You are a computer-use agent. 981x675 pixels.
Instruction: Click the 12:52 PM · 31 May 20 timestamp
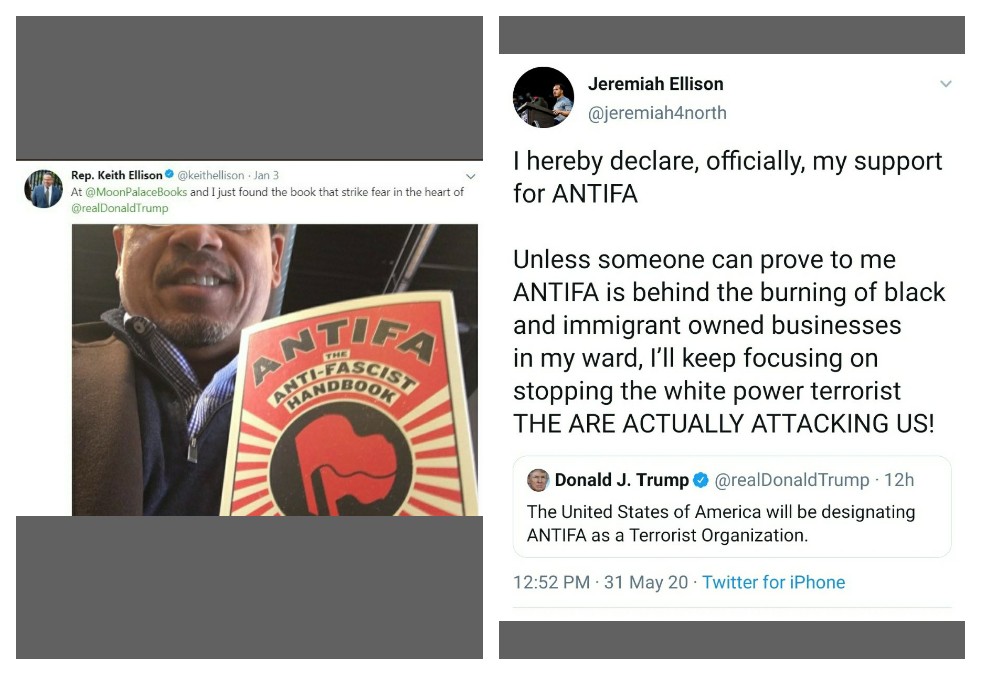pyautogui.click(x=600, y=582)
